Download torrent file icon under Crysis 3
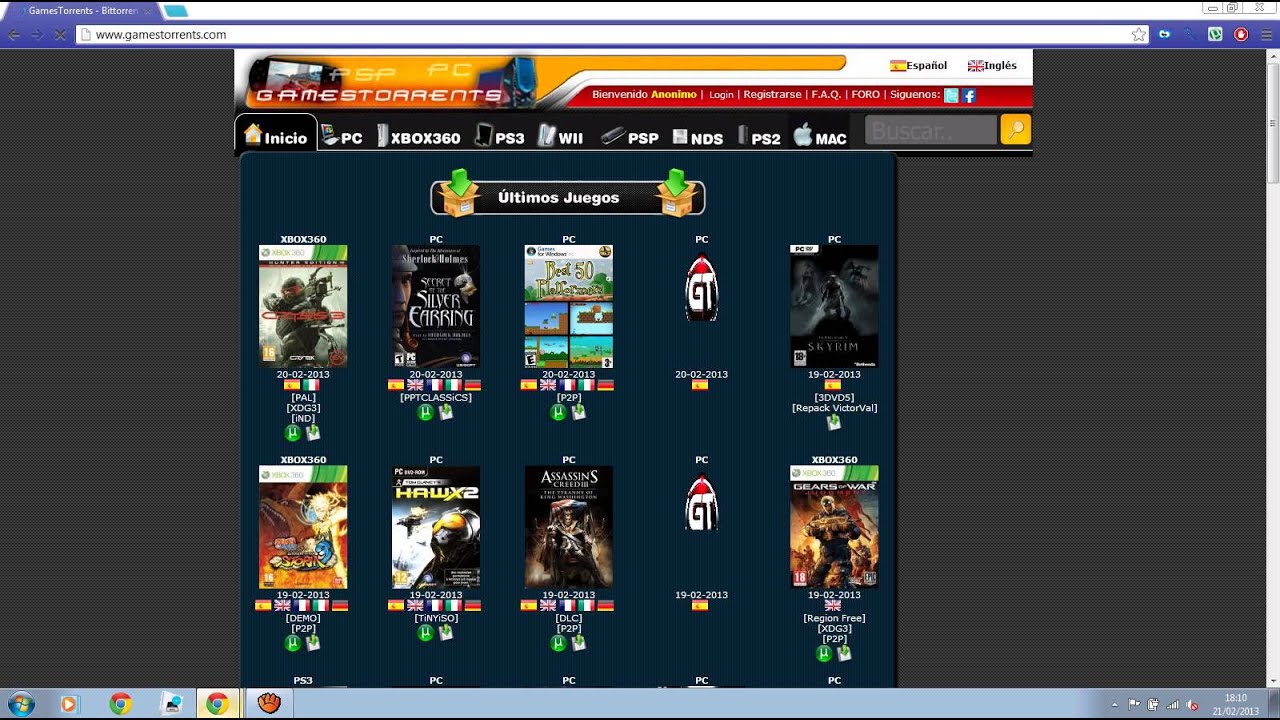The image size is (1280, 720). click(x=313, y=433)
